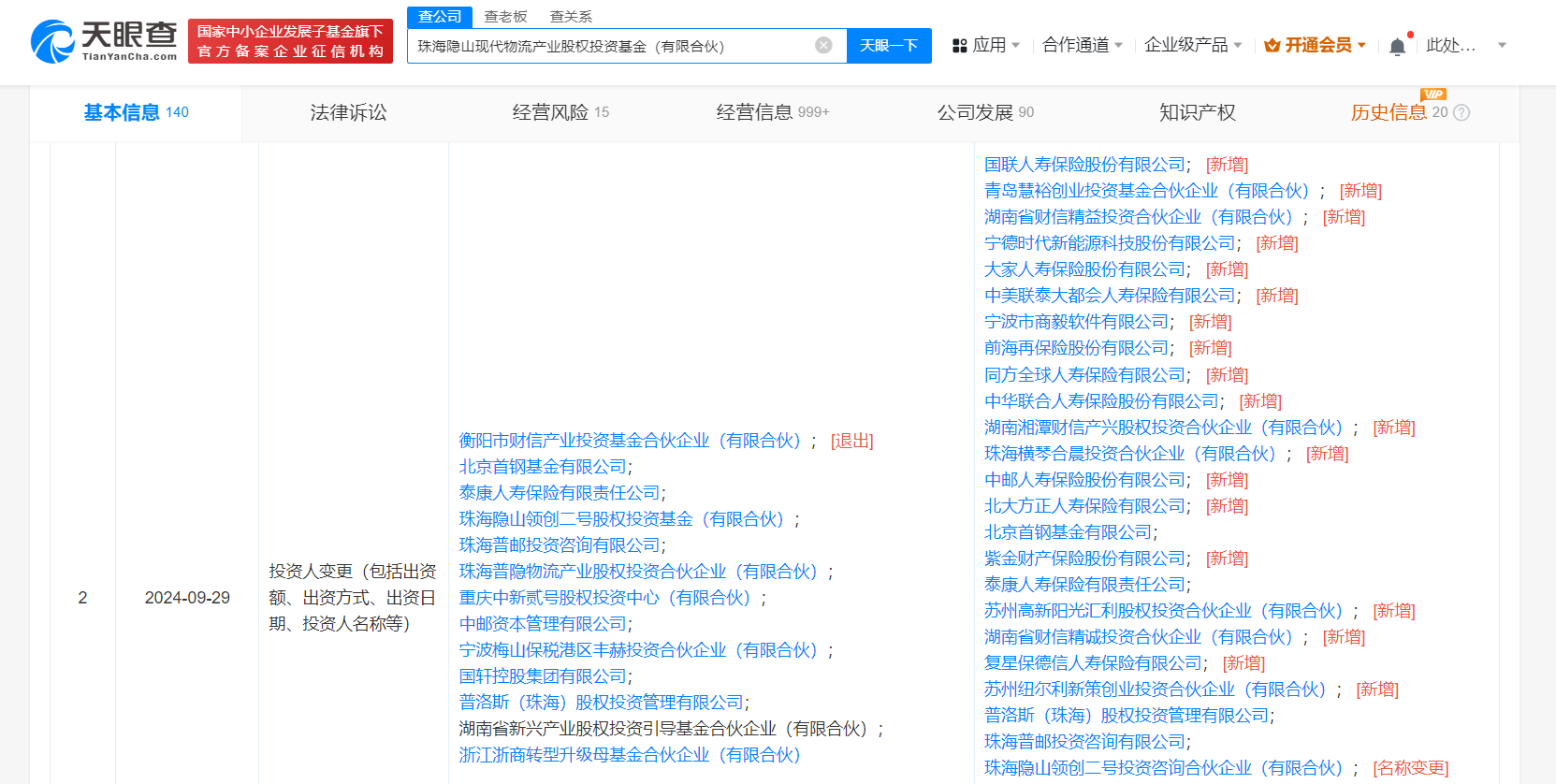This screenshot has height=784, width=1556.
Task: Click the 投资人变更 change item cell
Action: (353, 598)
